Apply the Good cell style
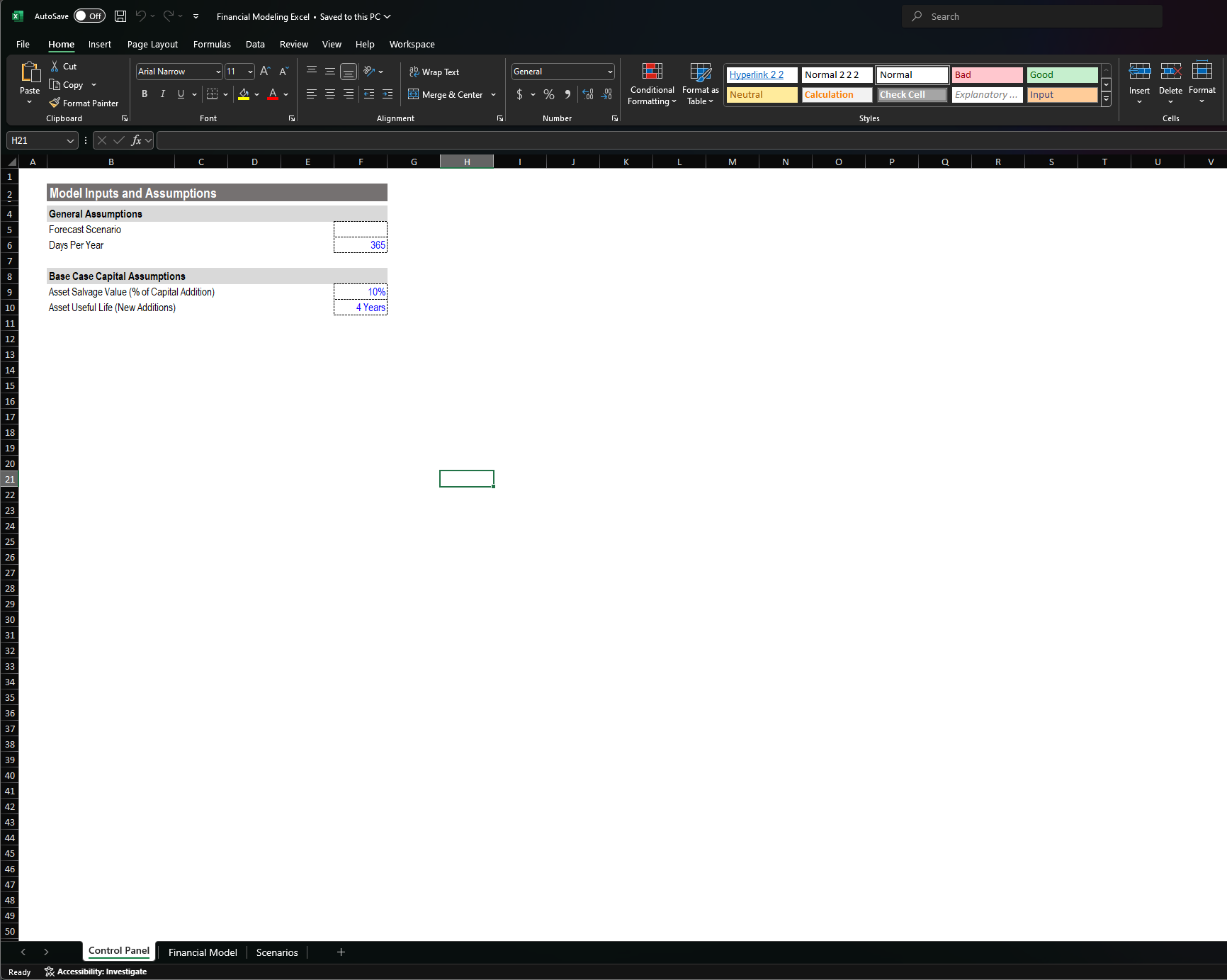 (1061, 74)
